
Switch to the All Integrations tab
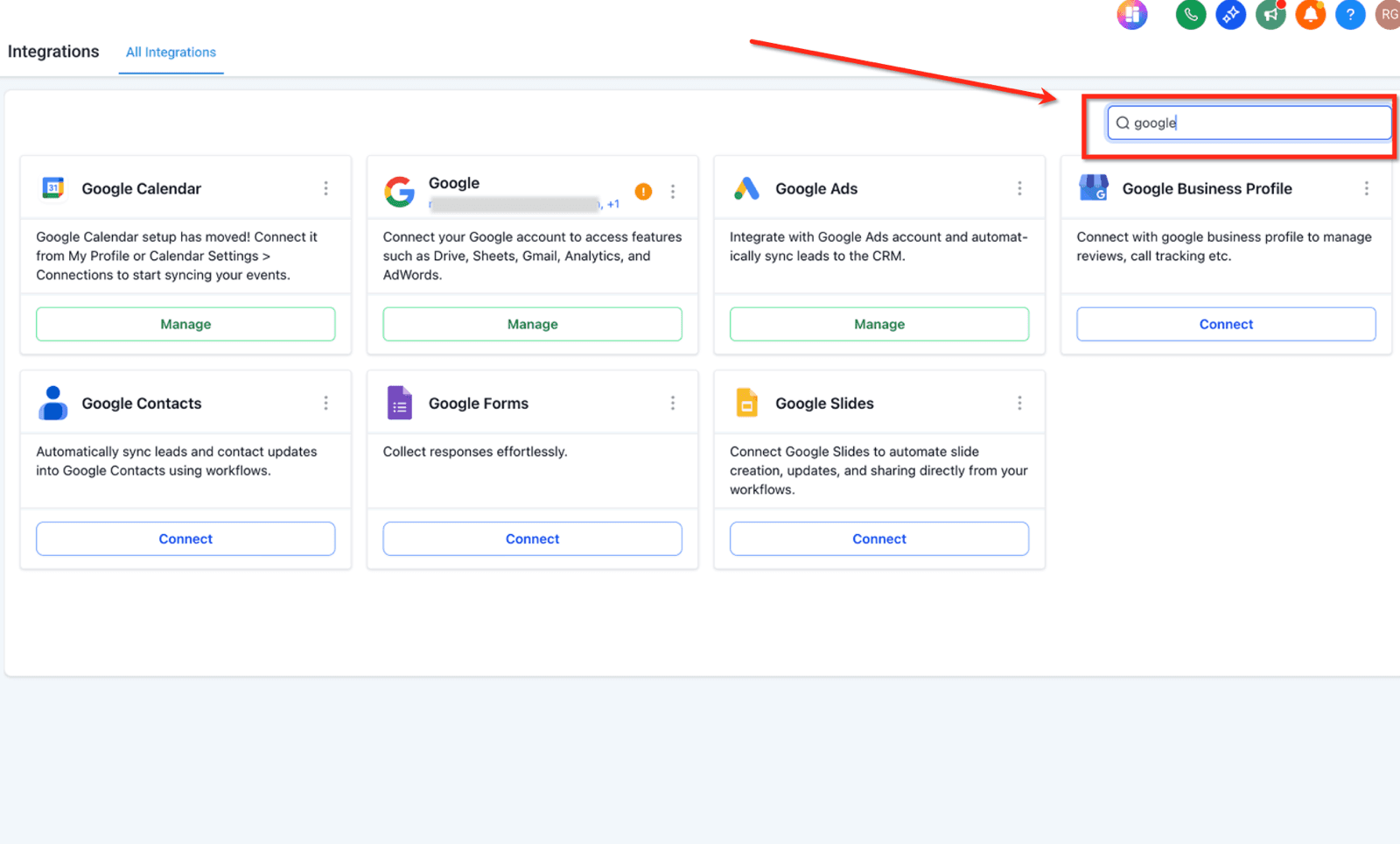[171, 53]
